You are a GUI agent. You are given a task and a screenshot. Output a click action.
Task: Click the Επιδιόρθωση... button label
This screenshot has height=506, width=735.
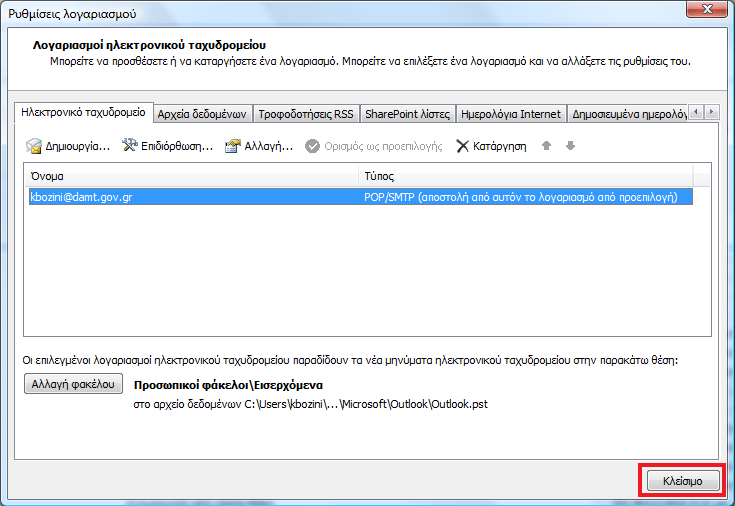(x=177, y=146)
